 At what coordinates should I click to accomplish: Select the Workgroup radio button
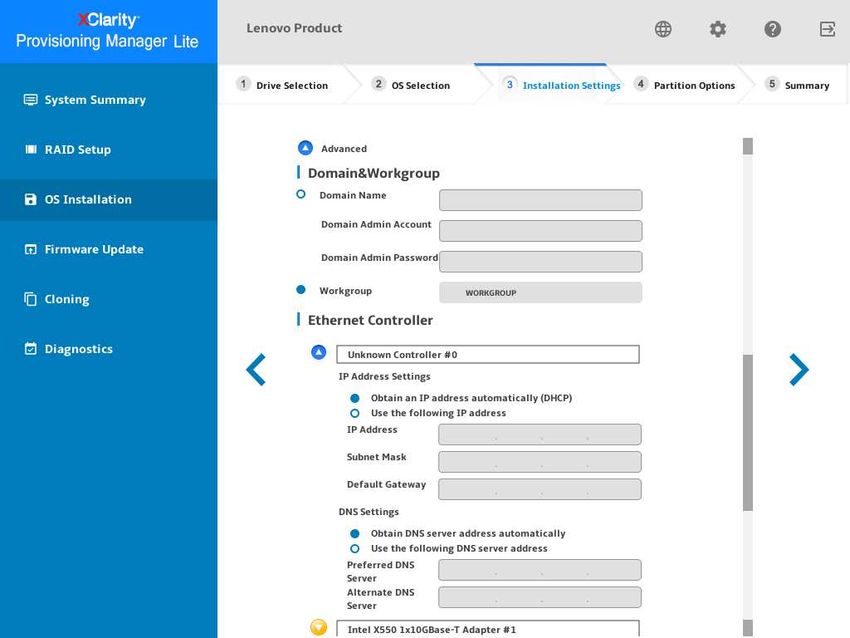pos(301,290)
